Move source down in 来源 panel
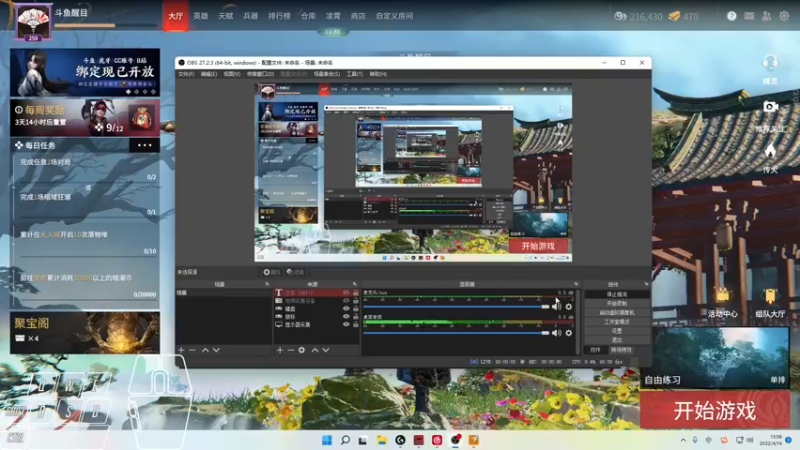800x450 pixels. tap(326, 350)
